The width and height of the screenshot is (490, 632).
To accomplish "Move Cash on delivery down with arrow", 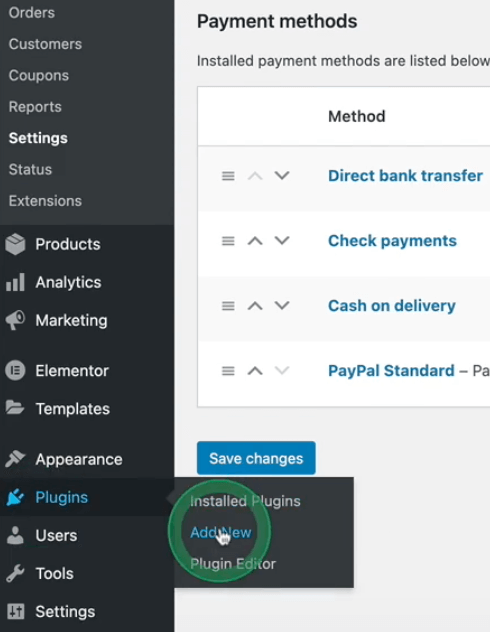I will tap(282, 306).
